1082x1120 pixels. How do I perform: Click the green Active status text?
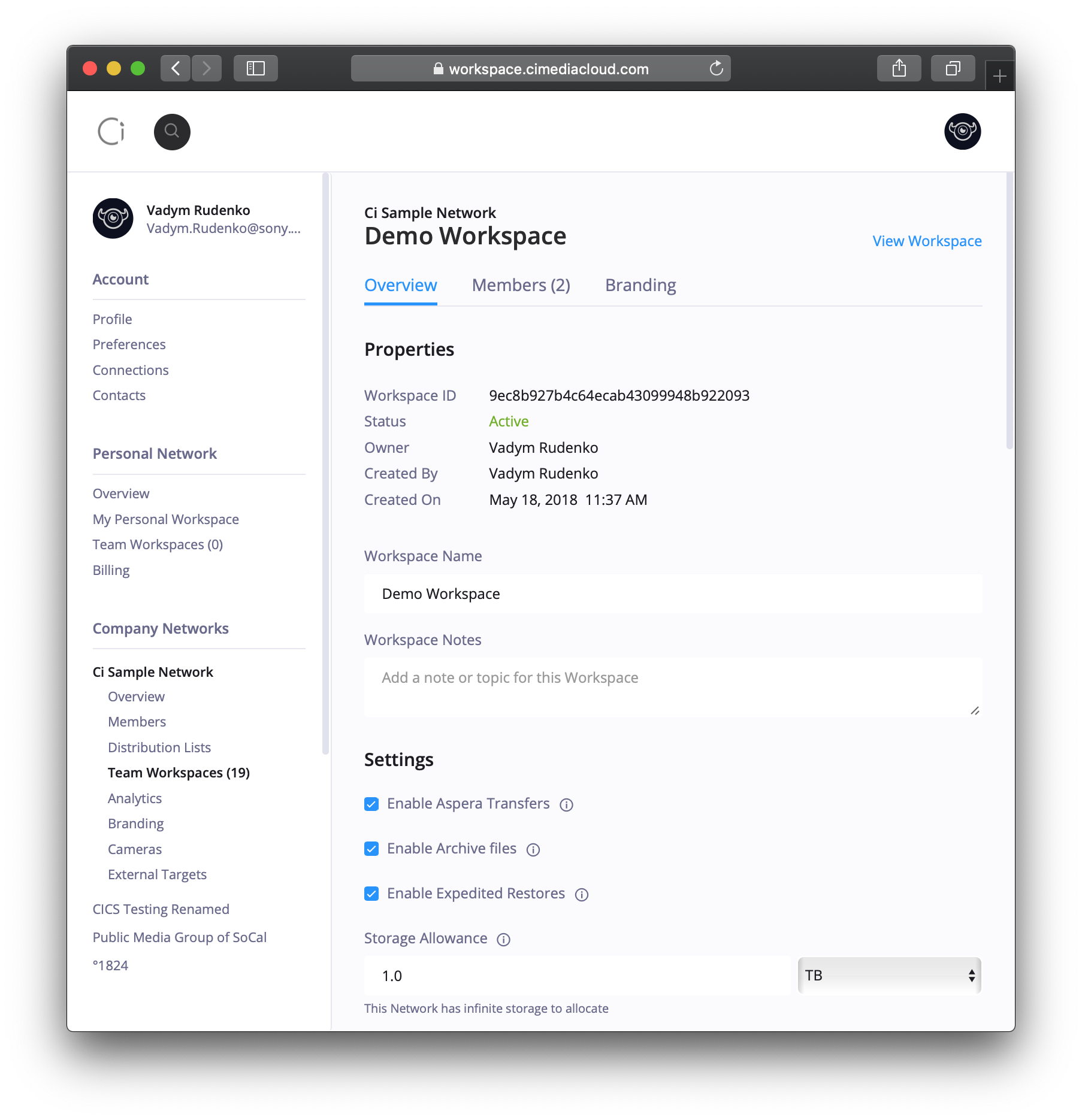(x=509, y=421)
